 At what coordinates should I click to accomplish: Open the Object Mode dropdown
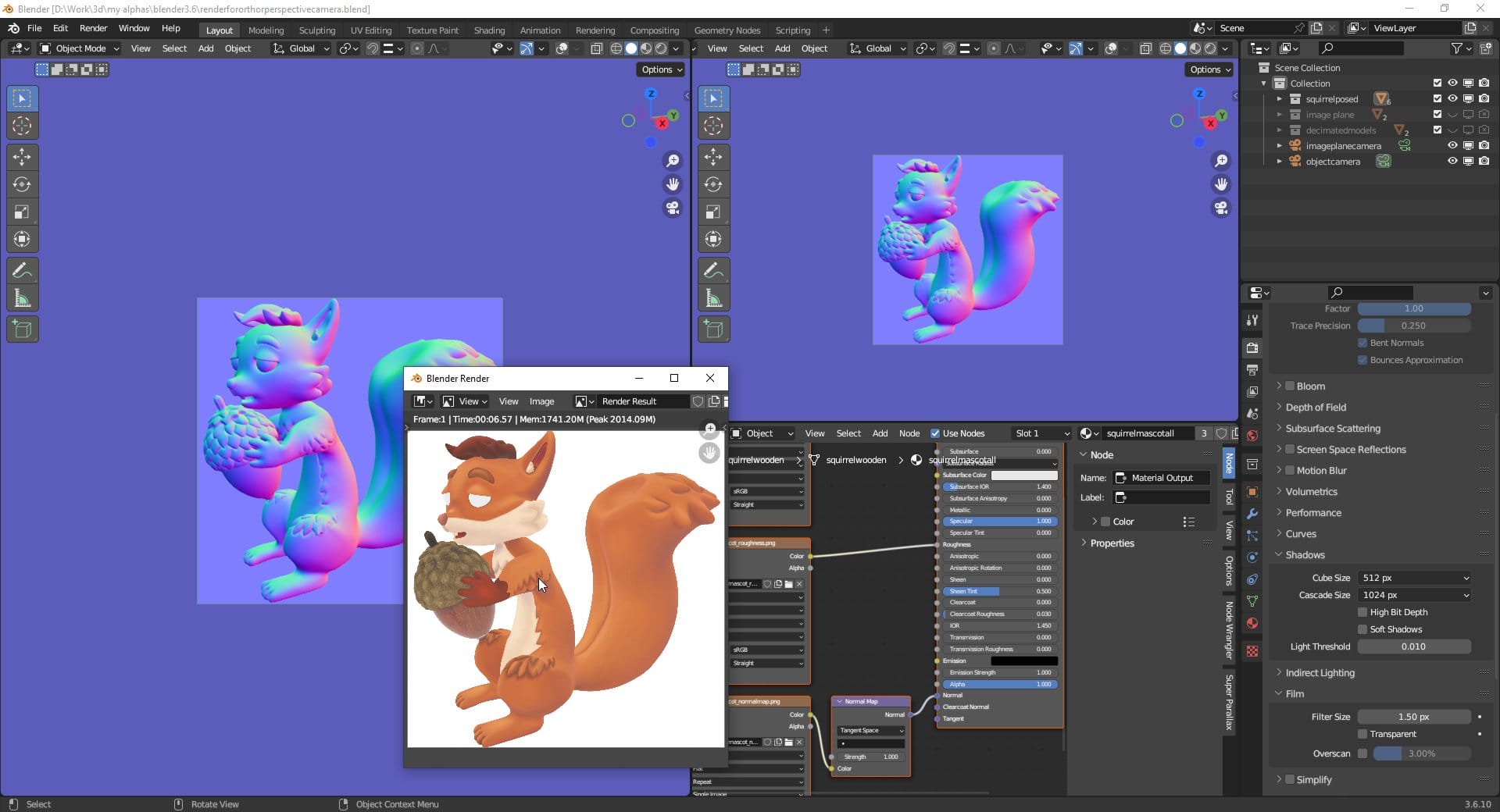tap(80, 48)
